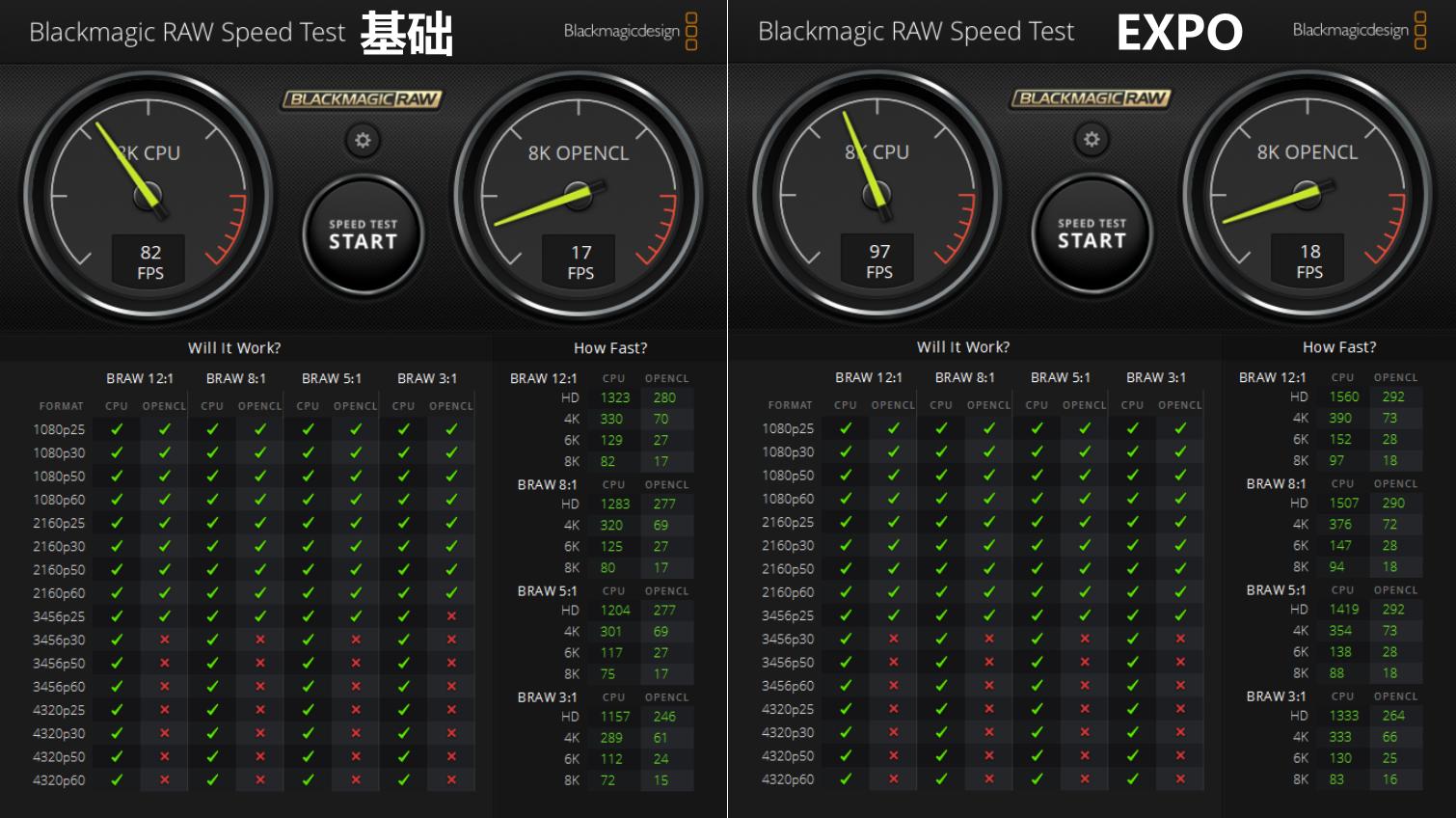Click the "Will It Work?" heading in EXPO window
Viewport: 1456px width, 818px height.
[x=963, y=347]
